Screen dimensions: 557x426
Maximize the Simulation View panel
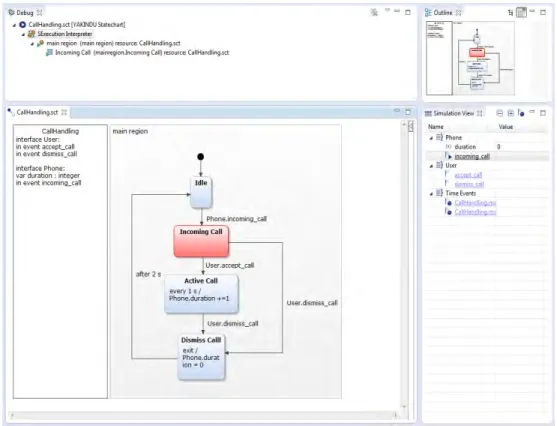pos(543,113)
